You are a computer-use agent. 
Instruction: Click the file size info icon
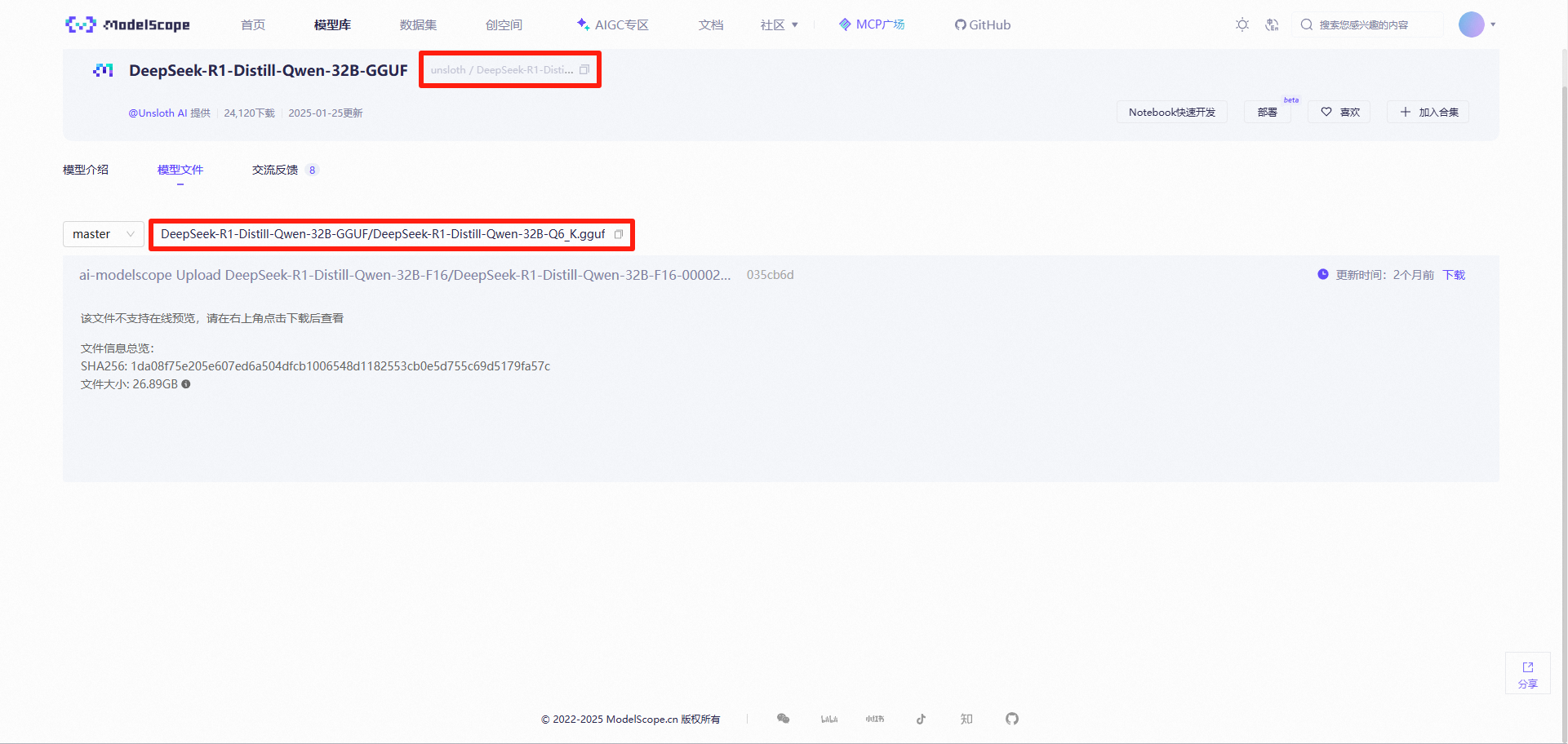[x=186, y=384]
